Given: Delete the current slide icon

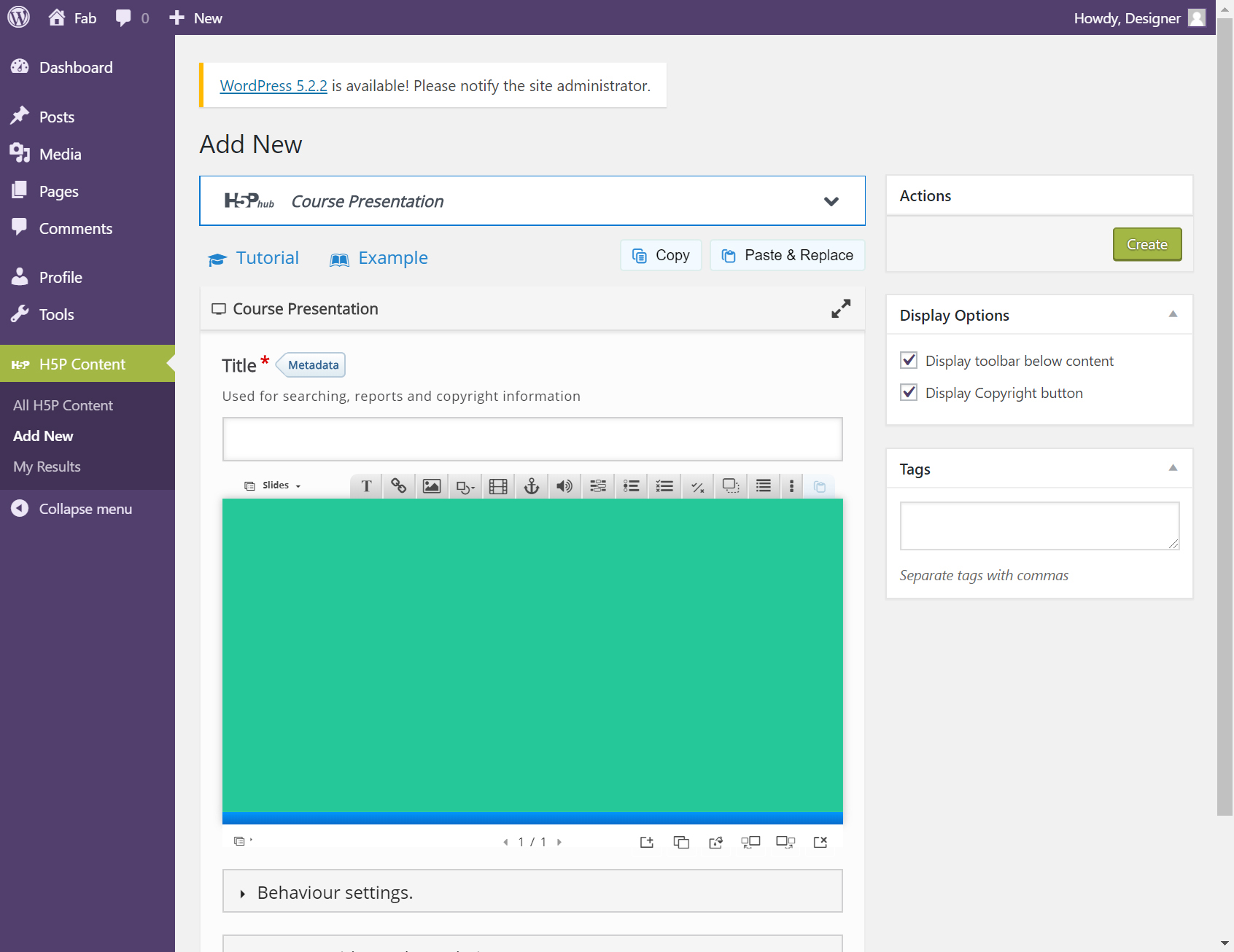Looking at the screenshot, I should pyautogui.click(x=820, y=842).
